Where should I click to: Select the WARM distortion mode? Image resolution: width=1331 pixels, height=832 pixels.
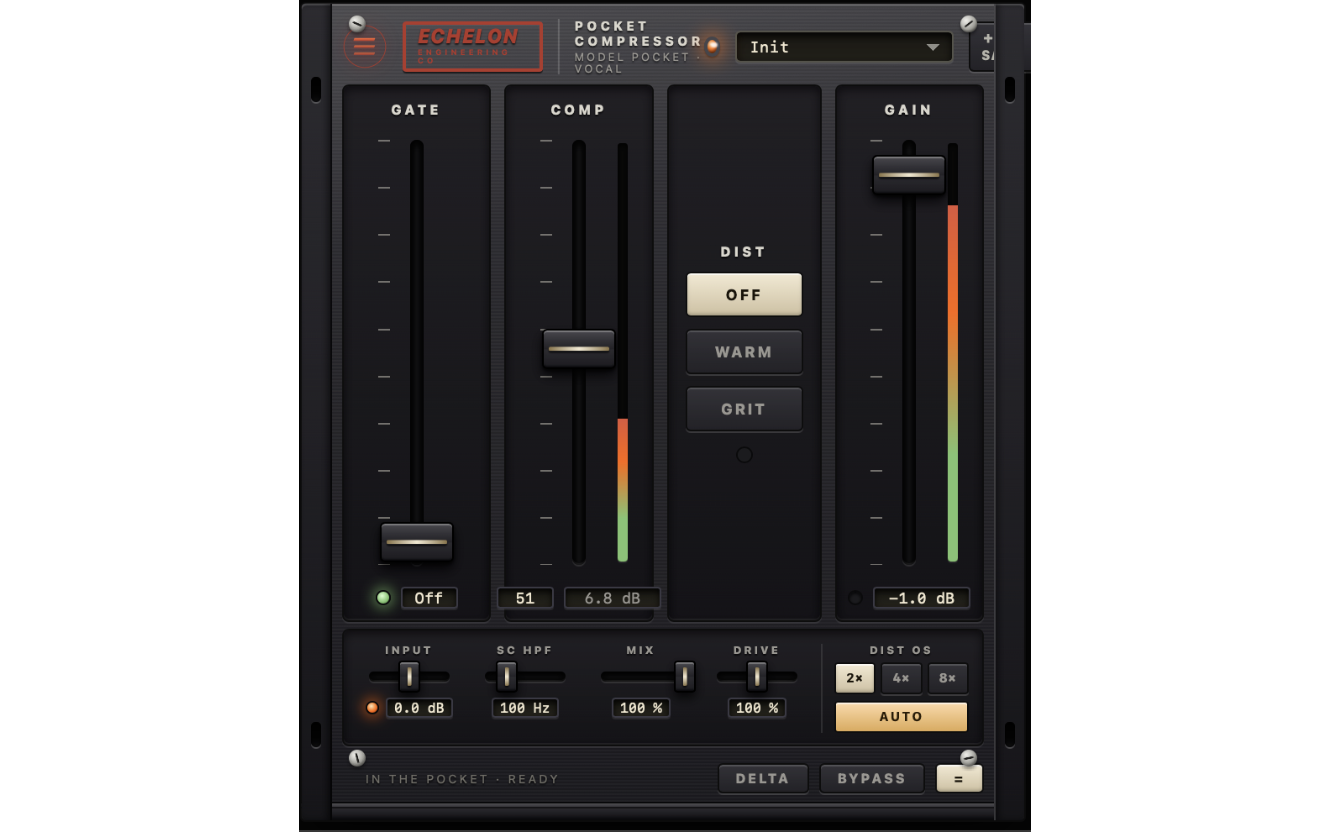744,352
